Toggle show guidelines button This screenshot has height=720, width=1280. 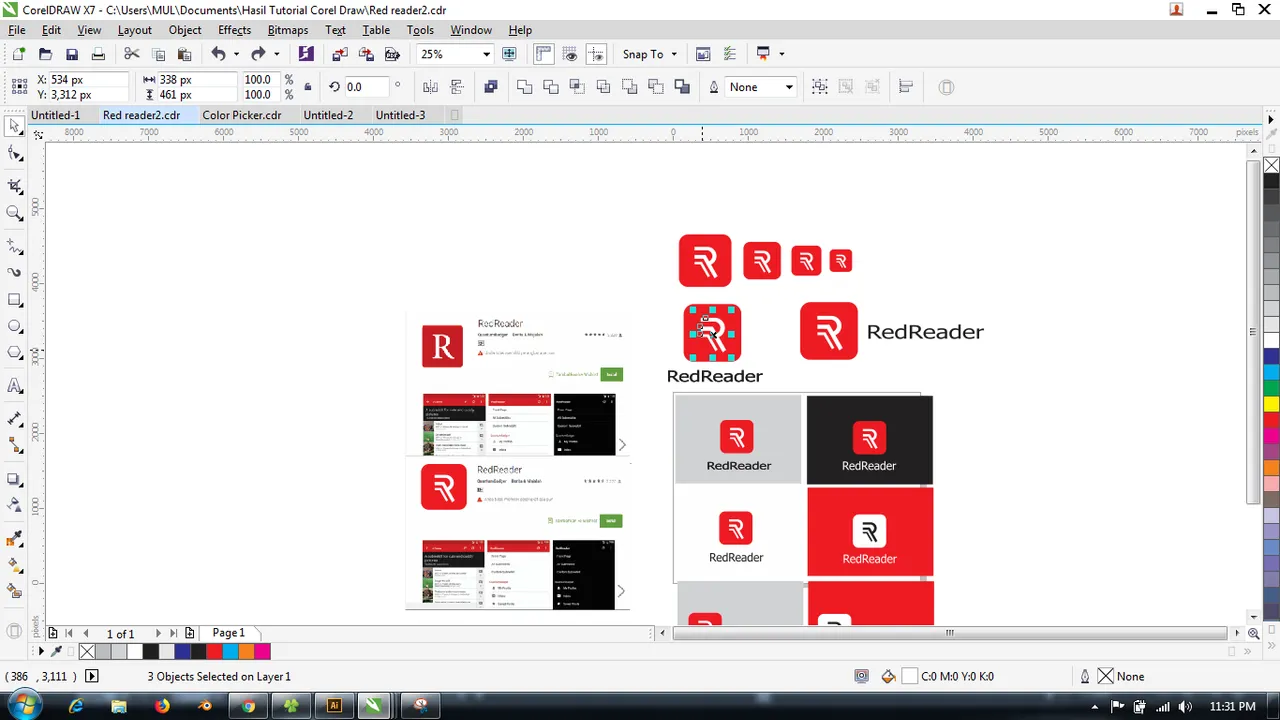(x=596, y=54)
